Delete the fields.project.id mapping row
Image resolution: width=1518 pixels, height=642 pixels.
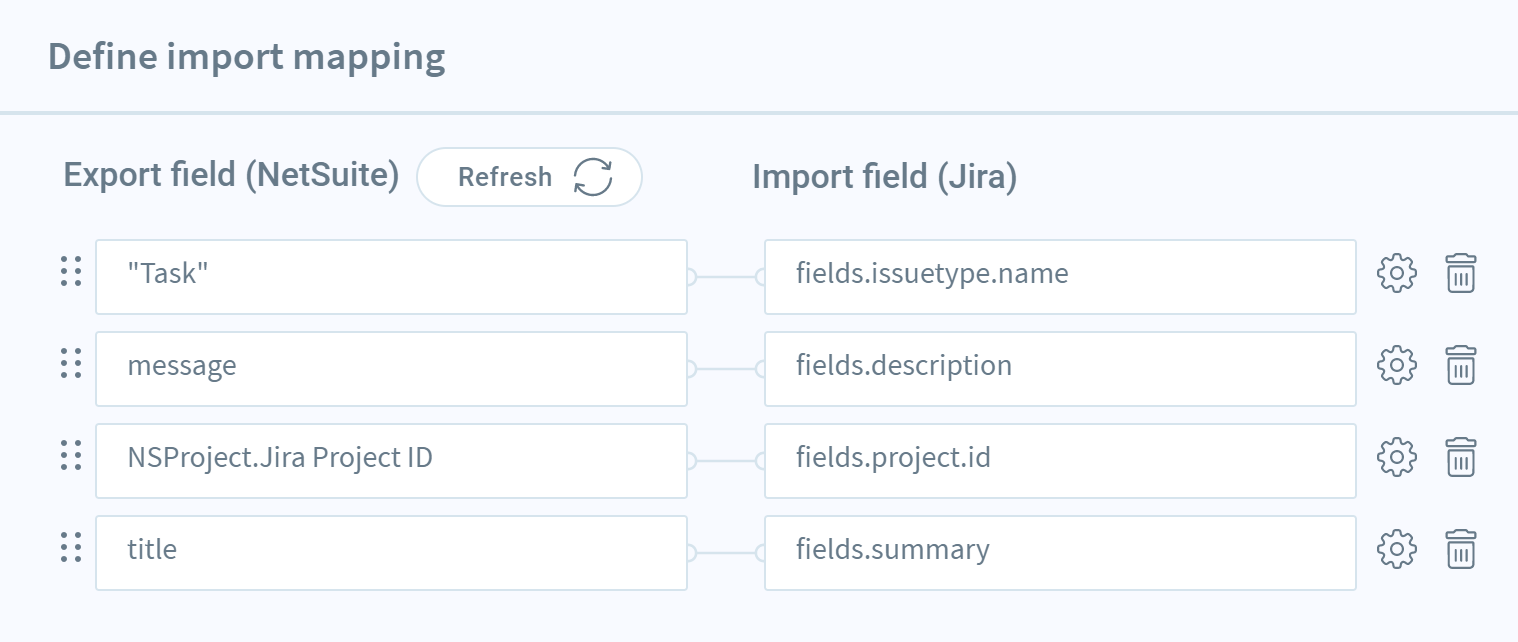point(1461,458)
